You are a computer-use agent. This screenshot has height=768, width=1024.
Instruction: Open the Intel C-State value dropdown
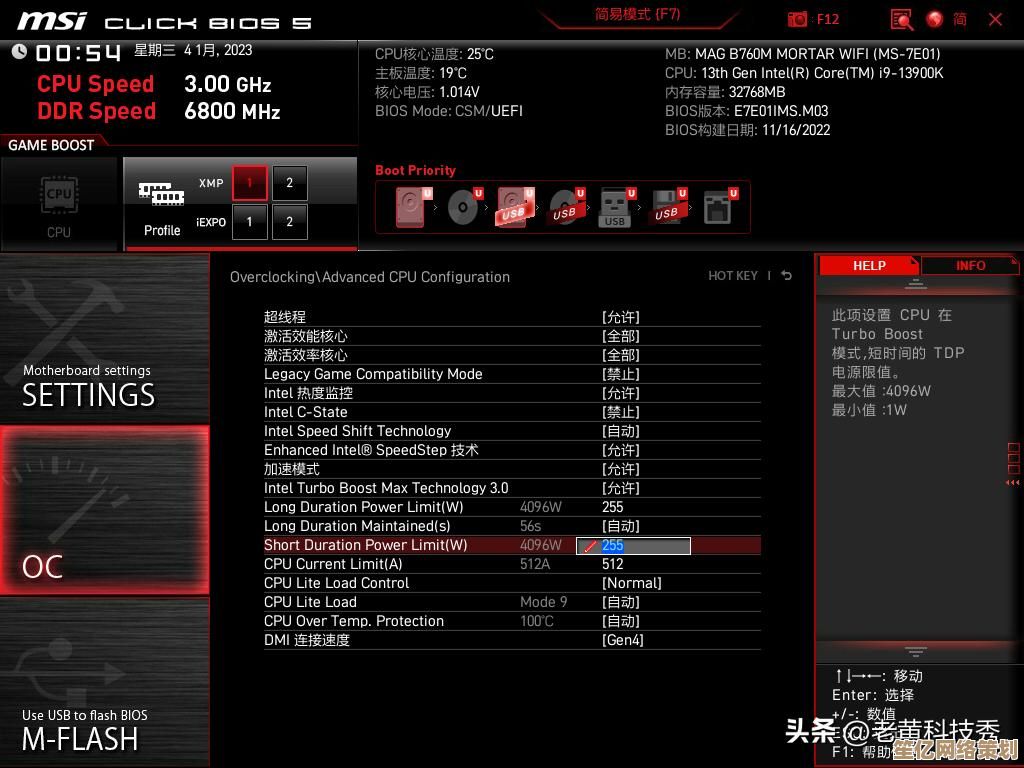pos(620,412)
